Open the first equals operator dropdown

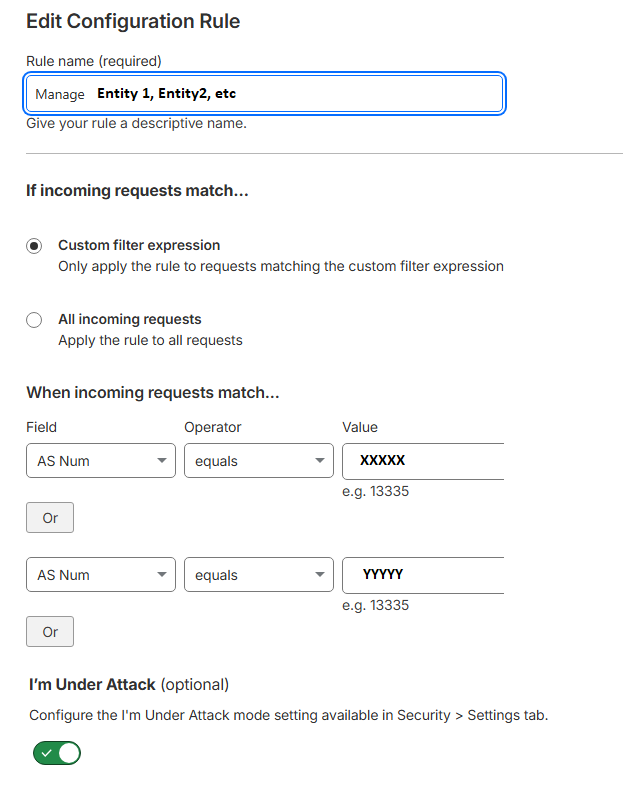pyautogui.click(x=258, y=461)
